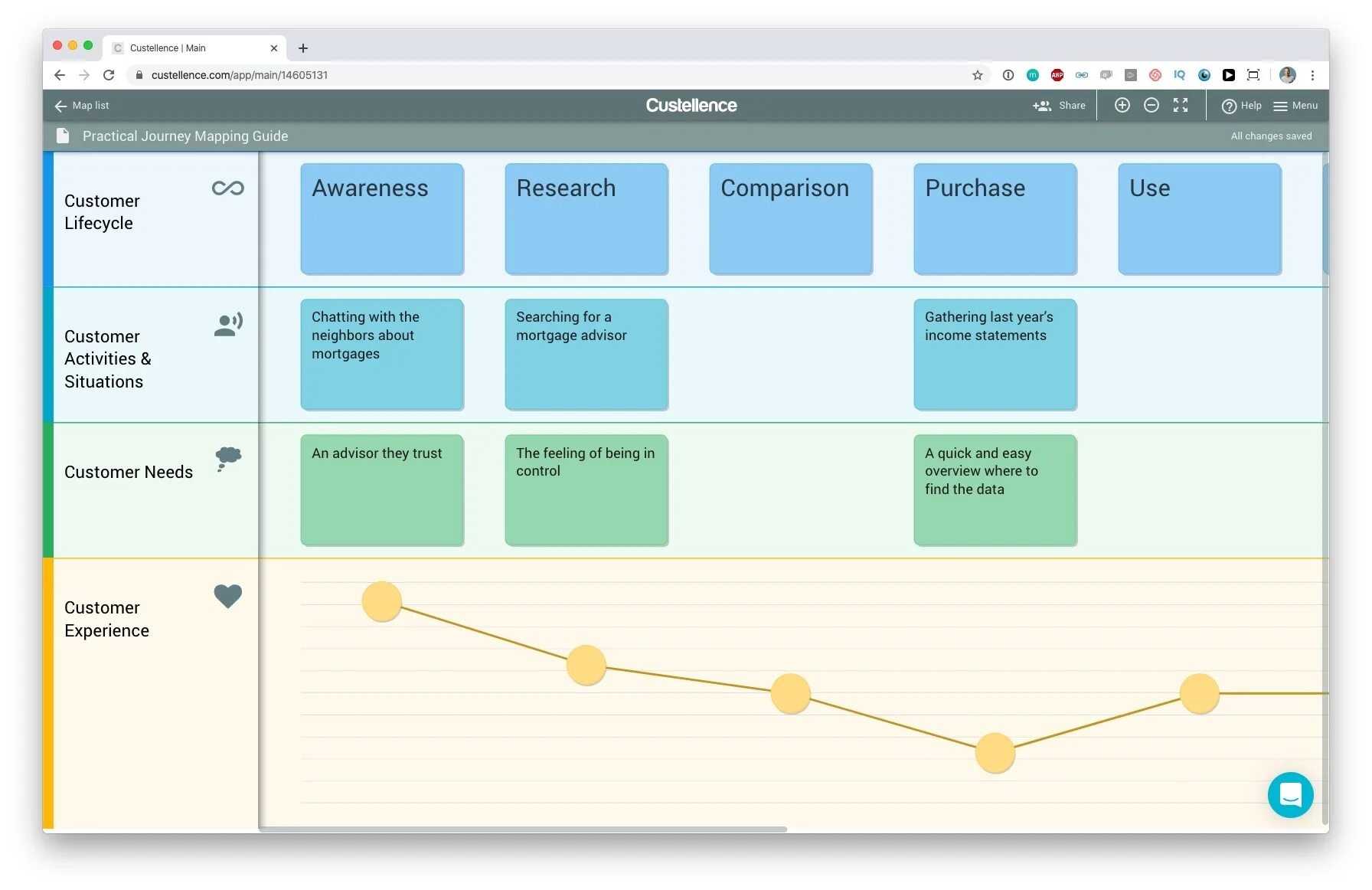Screen dimensions: 1372x890
Task: Select the Awareness card
Action: tap(382, 219)
